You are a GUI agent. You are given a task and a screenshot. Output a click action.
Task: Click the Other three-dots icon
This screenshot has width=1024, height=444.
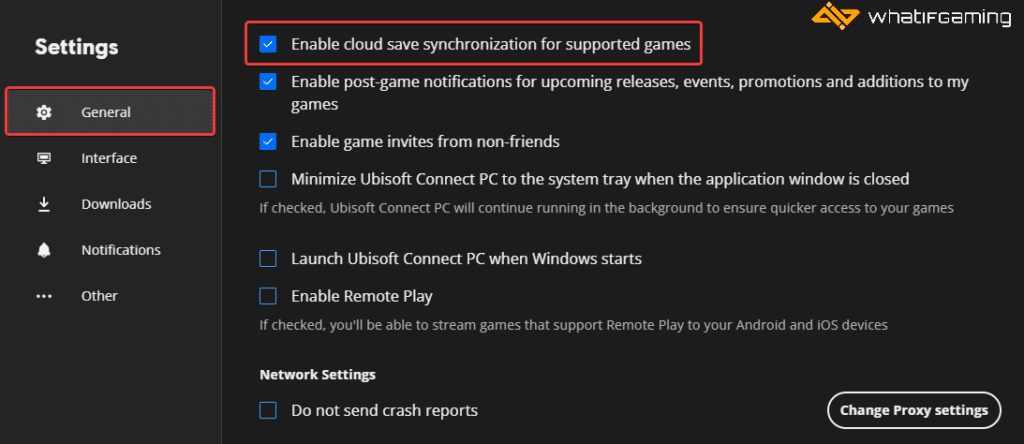(44, 296)
